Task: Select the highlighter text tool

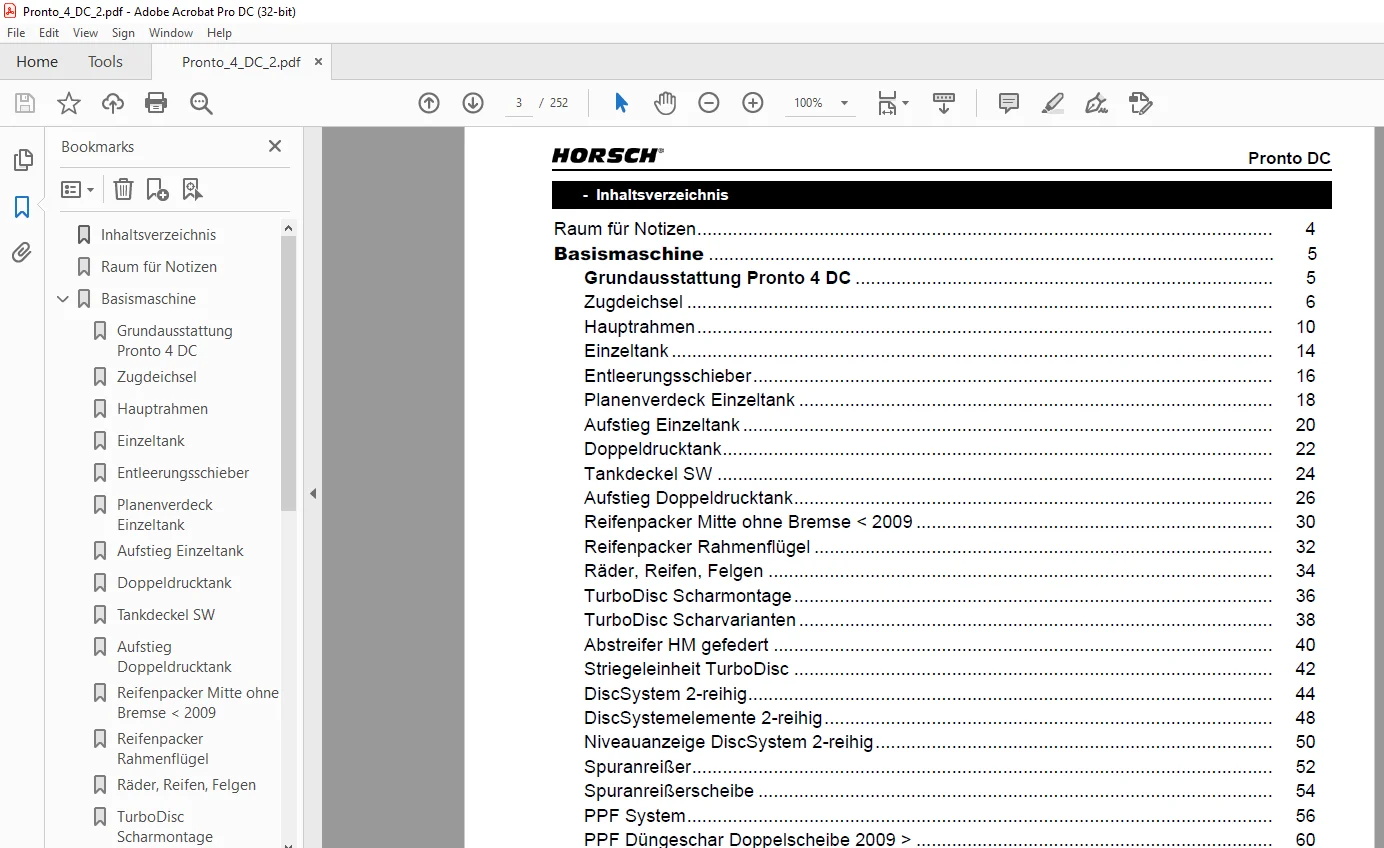Action: click(1053, 103)
